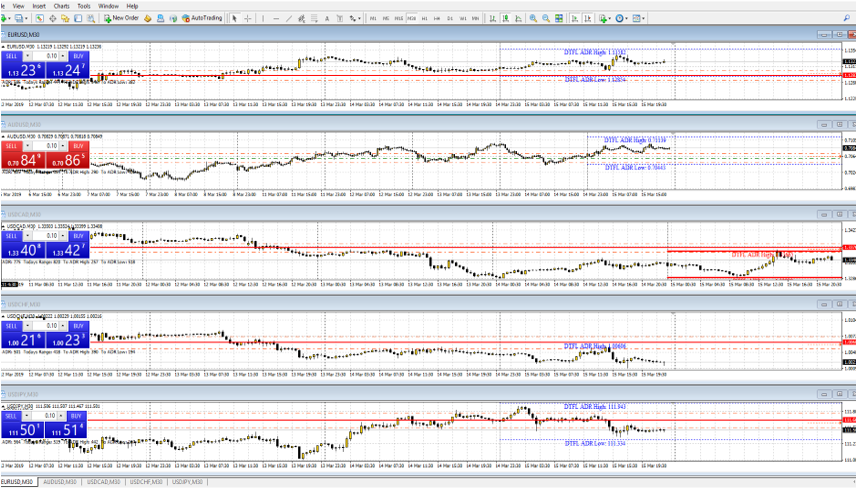
Task: Switch timeframe to M5
Action: point(386,18)
